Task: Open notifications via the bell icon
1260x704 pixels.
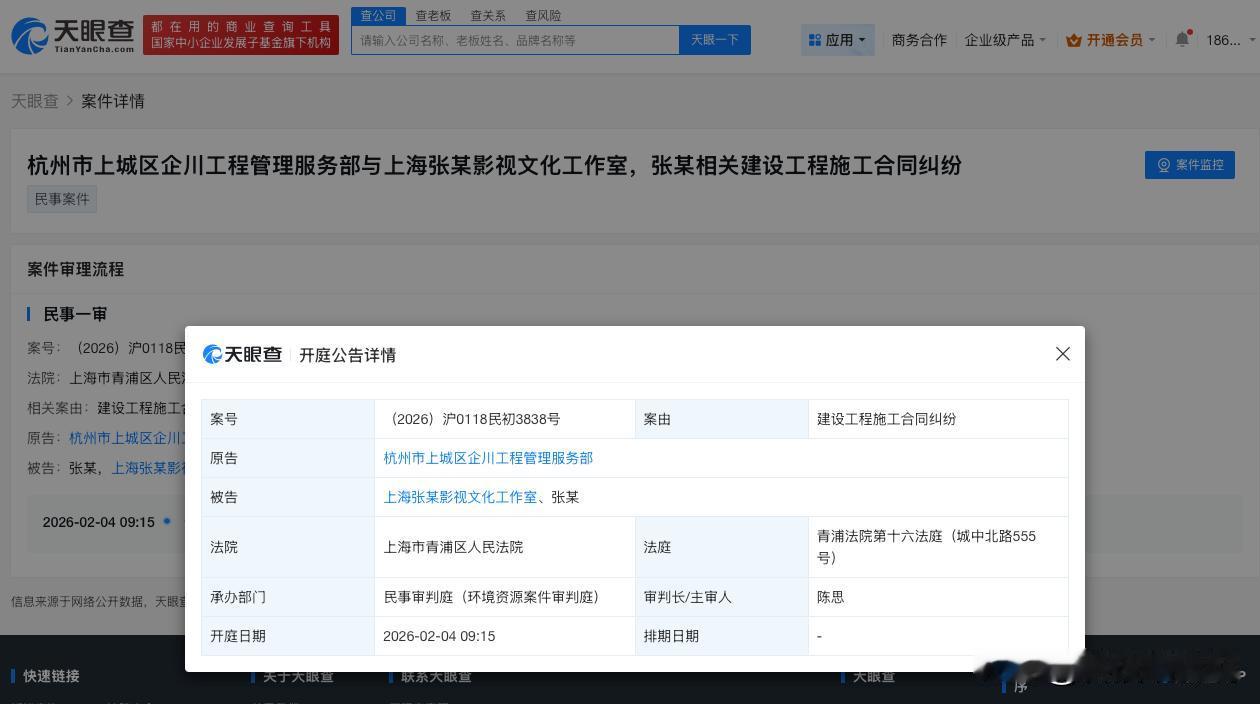Action: click(1182, 39)
